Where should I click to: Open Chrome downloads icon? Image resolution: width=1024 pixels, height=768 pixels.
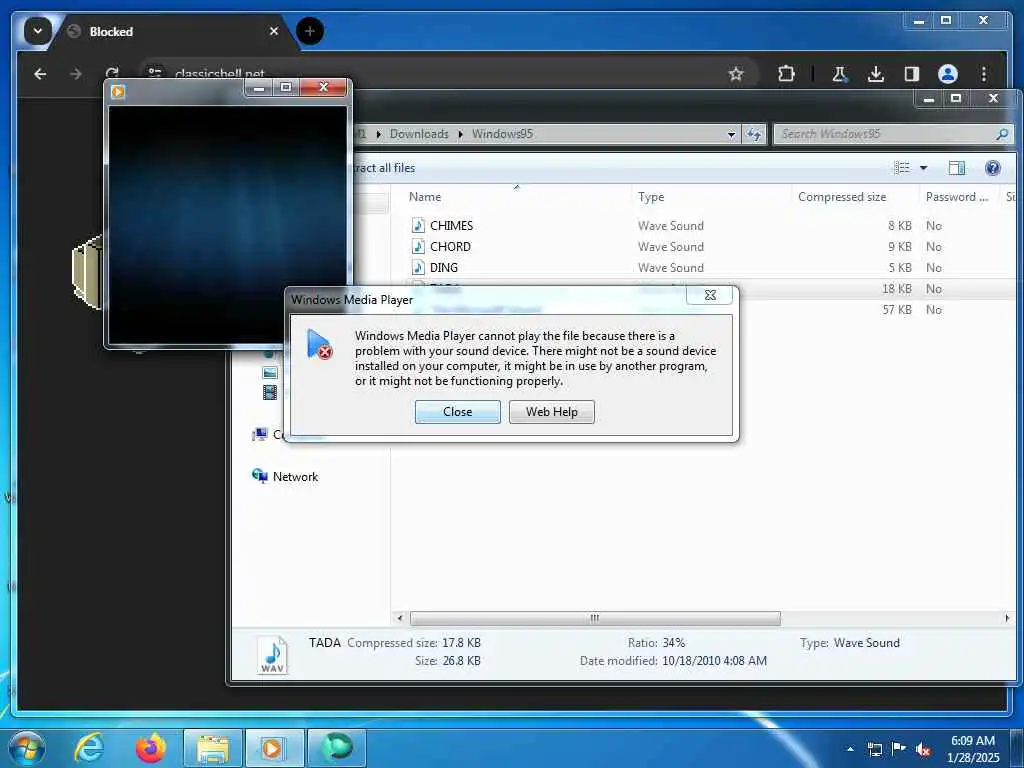(876, 74)
